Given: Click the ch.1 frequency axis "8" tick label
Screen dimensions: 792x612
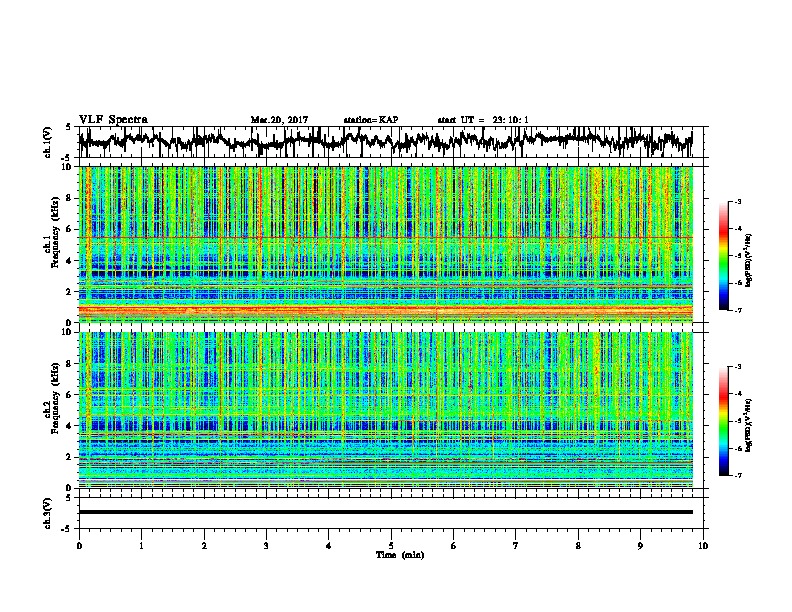Looking at the screenshot, I should (69, 198).
